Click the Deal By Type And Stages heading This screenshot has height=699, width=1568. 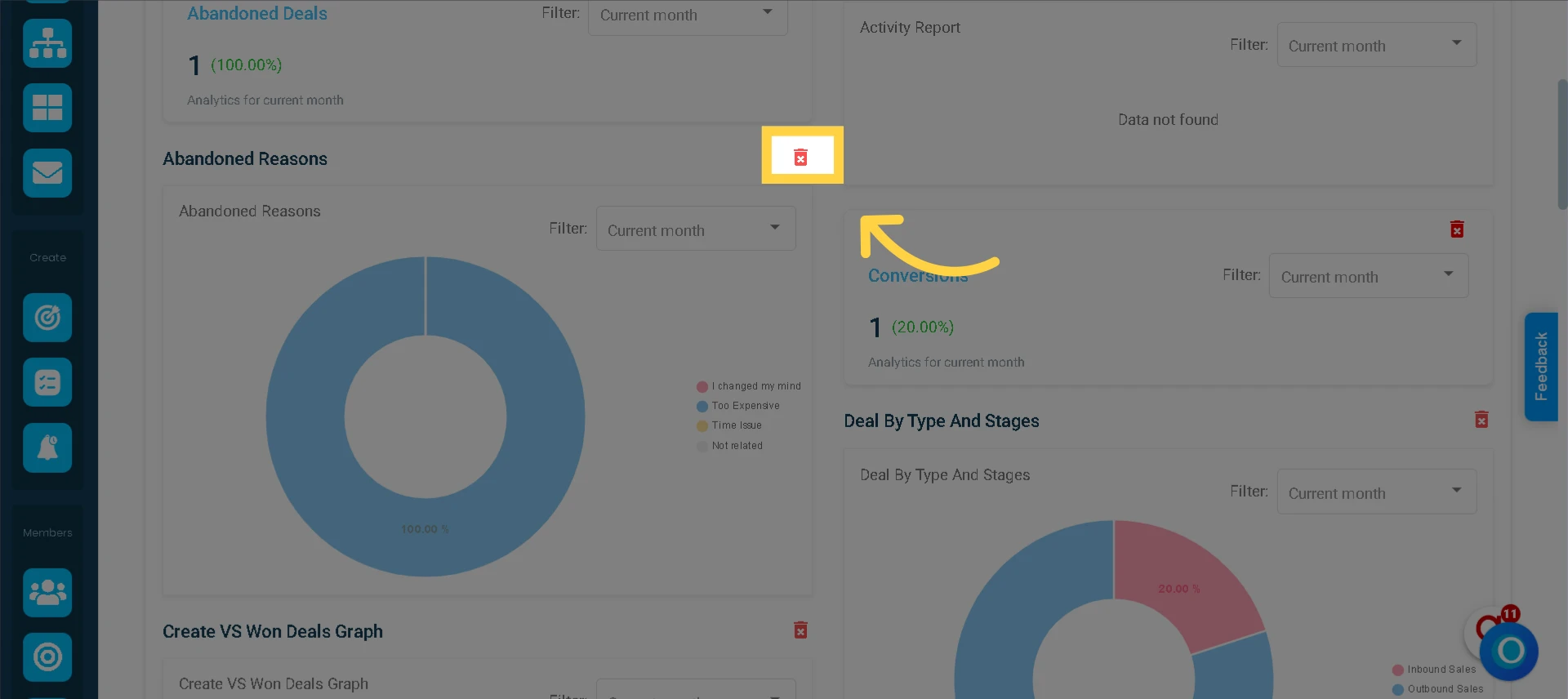942,421
